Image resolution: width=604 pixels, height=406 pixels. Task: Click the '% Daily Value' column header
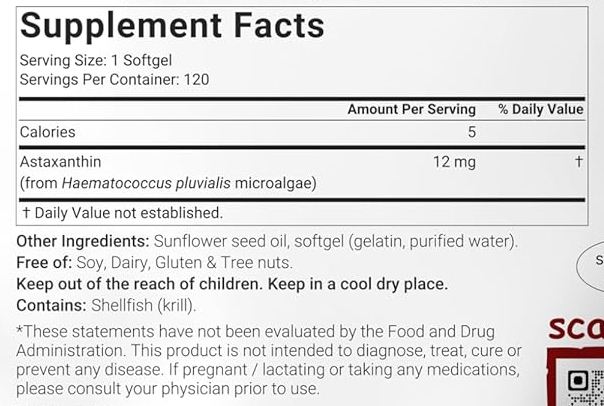(540, 109)
